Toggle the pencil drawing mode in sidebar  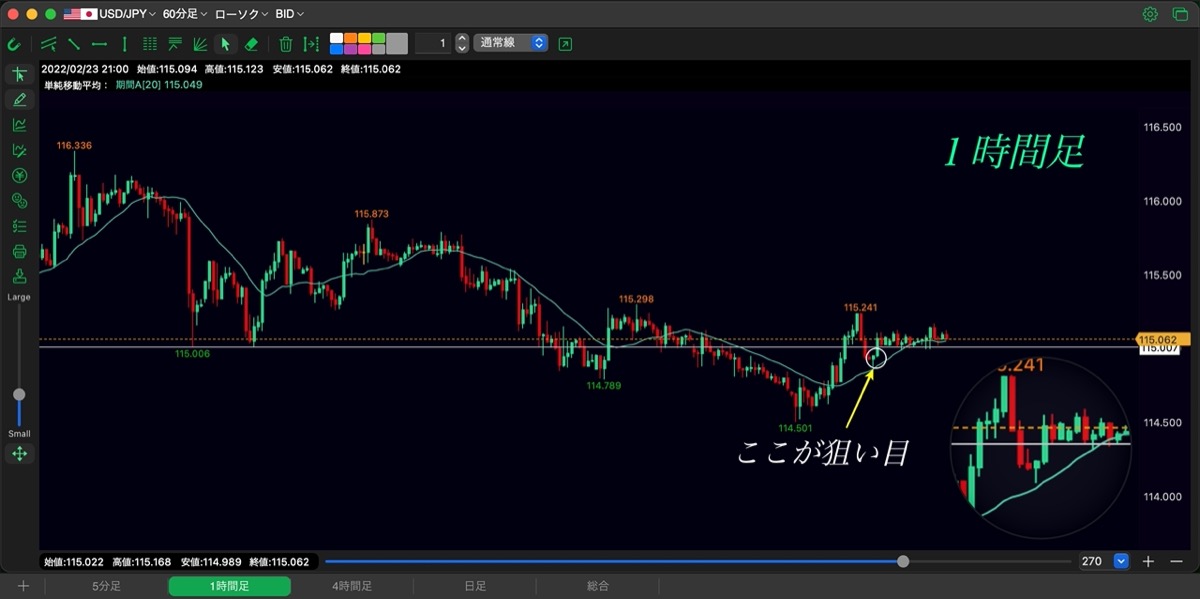pos(19,99)
